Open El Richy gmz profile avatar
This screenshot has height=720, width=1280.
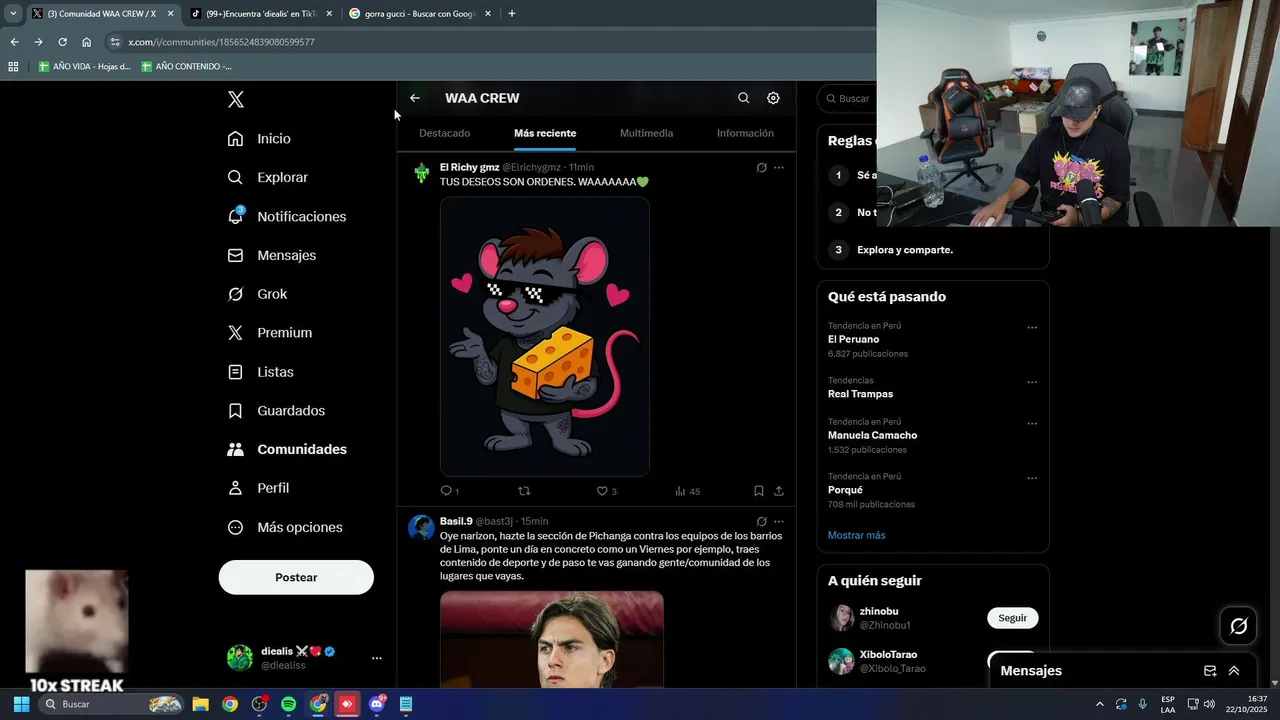[x=422, y=174]
